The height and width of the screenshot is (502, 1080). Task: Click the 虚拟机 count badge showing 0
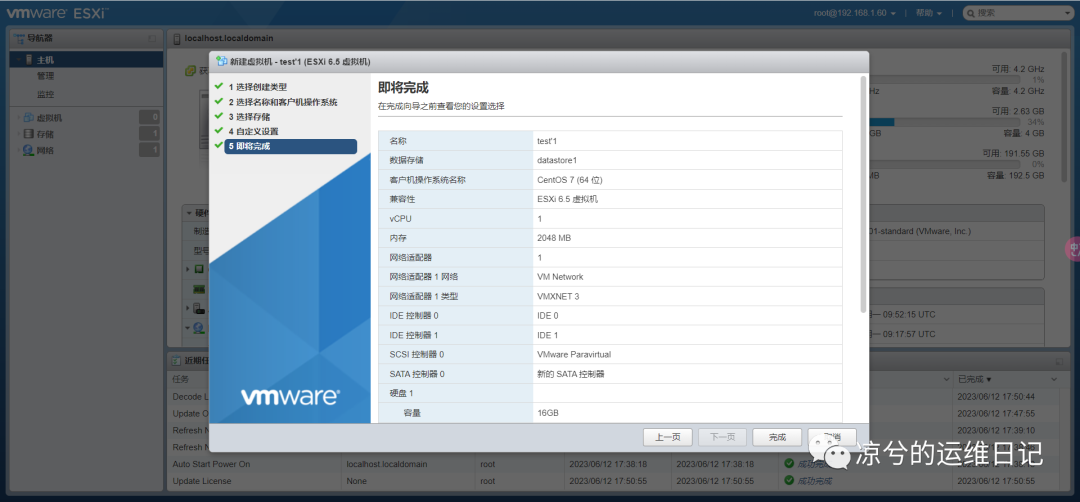pyautogui.click(x=149, y=118)
